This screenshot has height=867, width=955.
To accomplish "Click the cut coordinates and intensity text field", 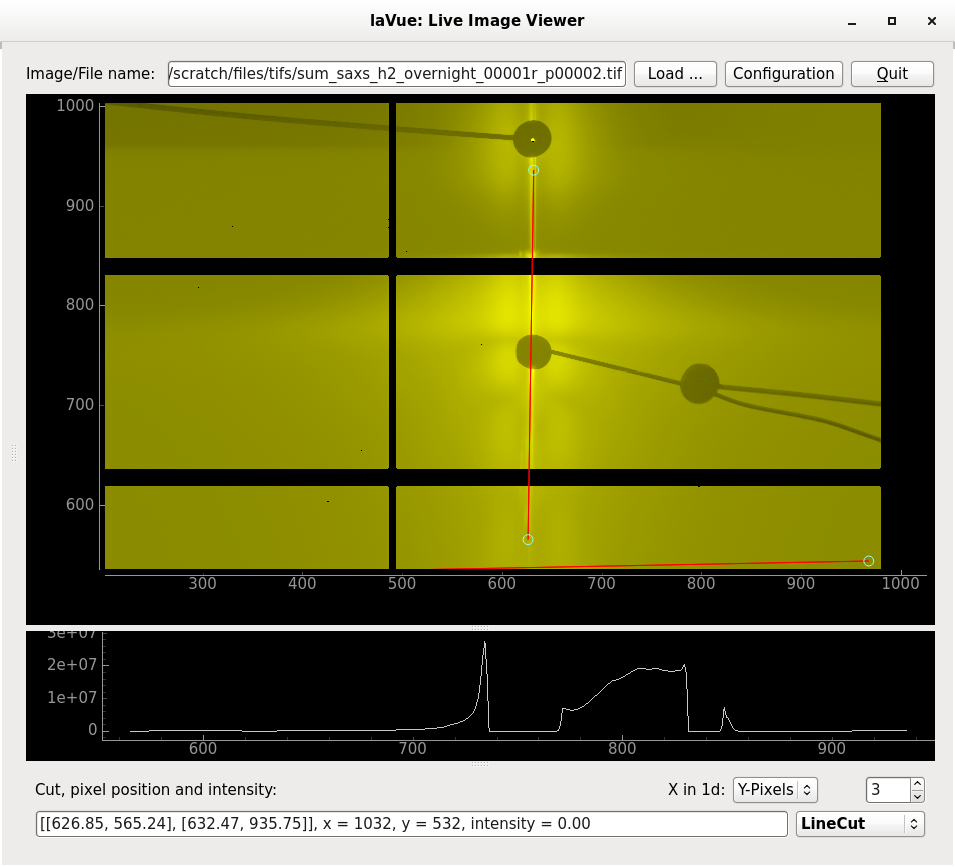I will [x=412, y=824].
